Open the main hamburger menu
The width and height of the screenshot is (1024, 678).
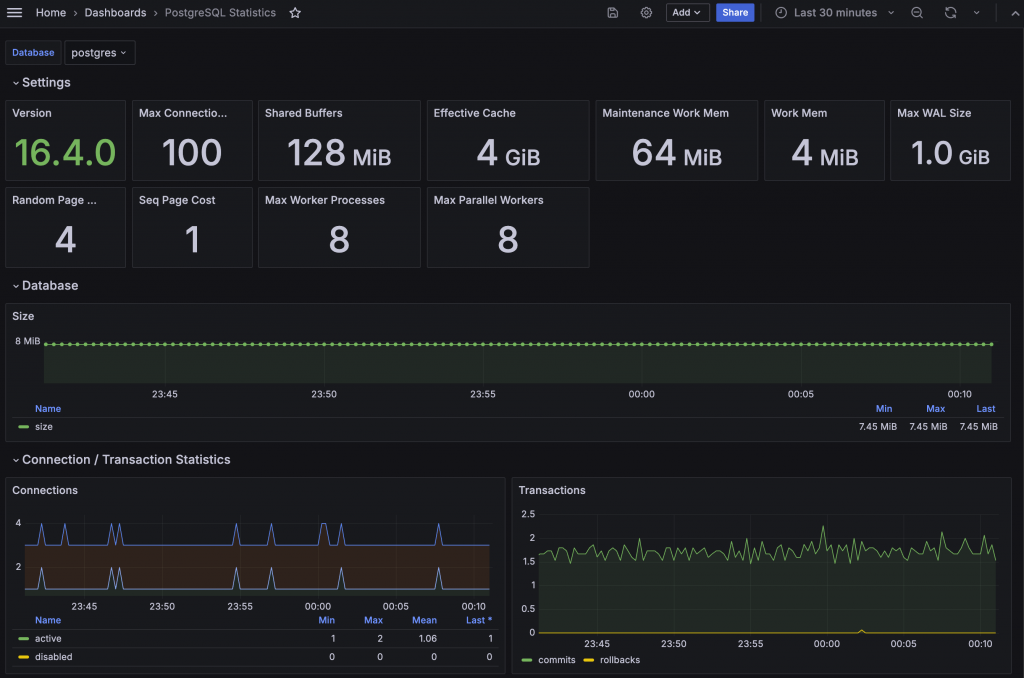click(14, 13)
